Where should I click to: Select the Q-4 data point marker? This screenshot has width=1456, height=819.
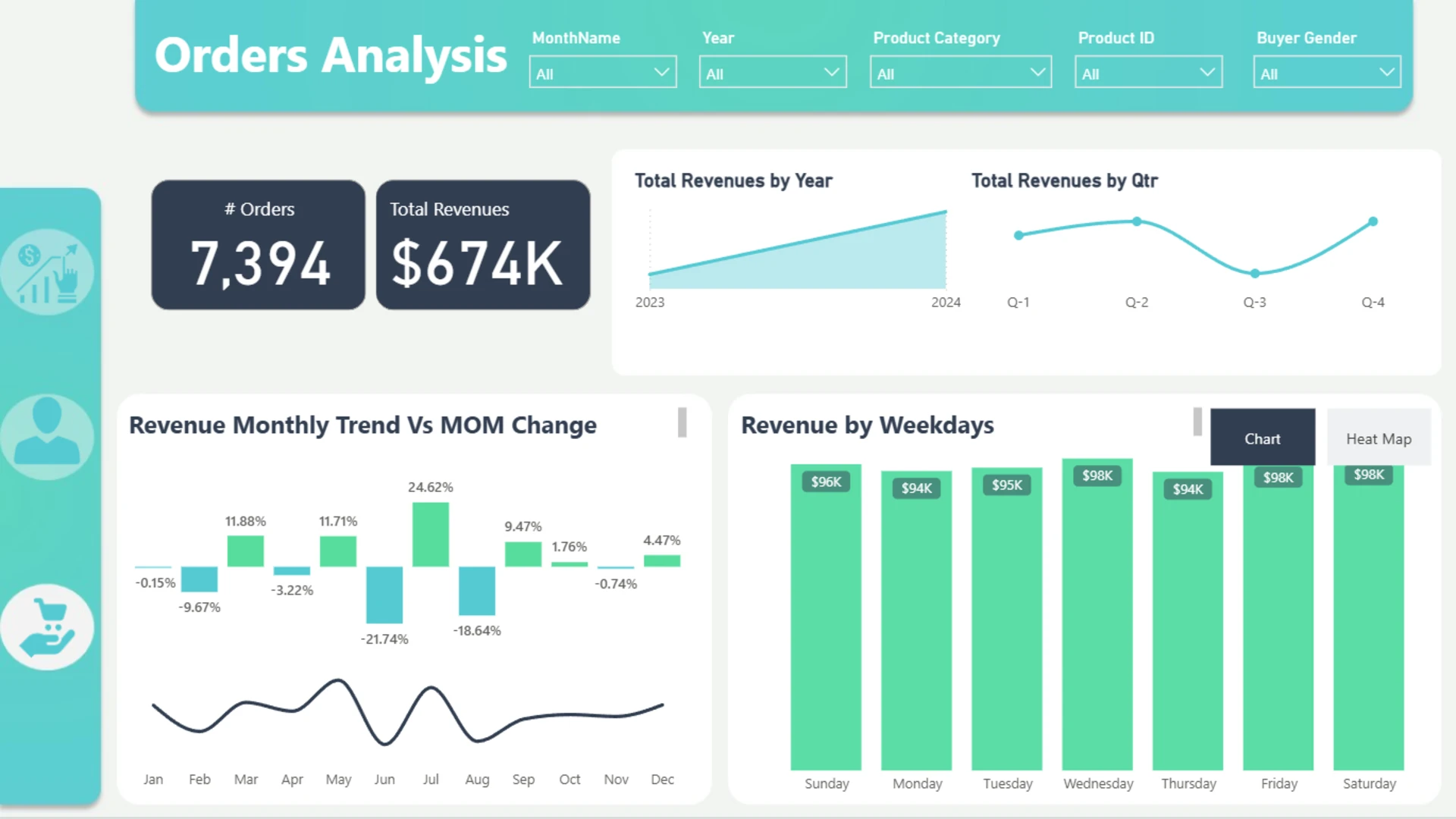[1373, 221]
